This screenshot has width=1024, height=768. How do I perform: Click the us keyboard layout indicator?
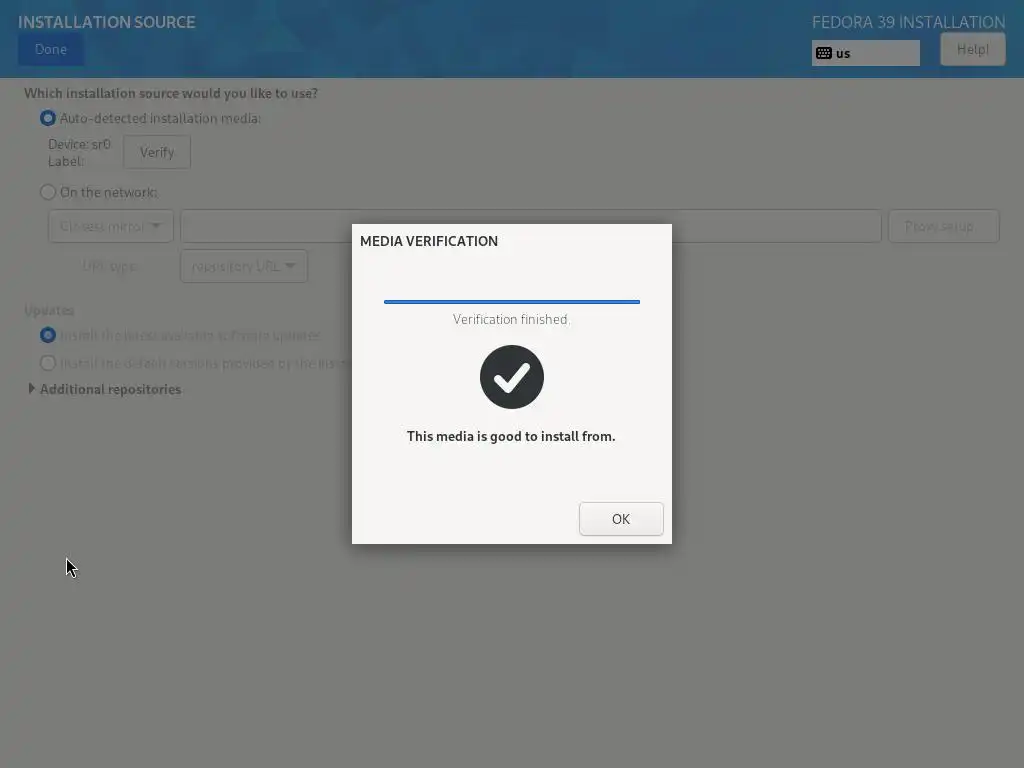[865, 53]
